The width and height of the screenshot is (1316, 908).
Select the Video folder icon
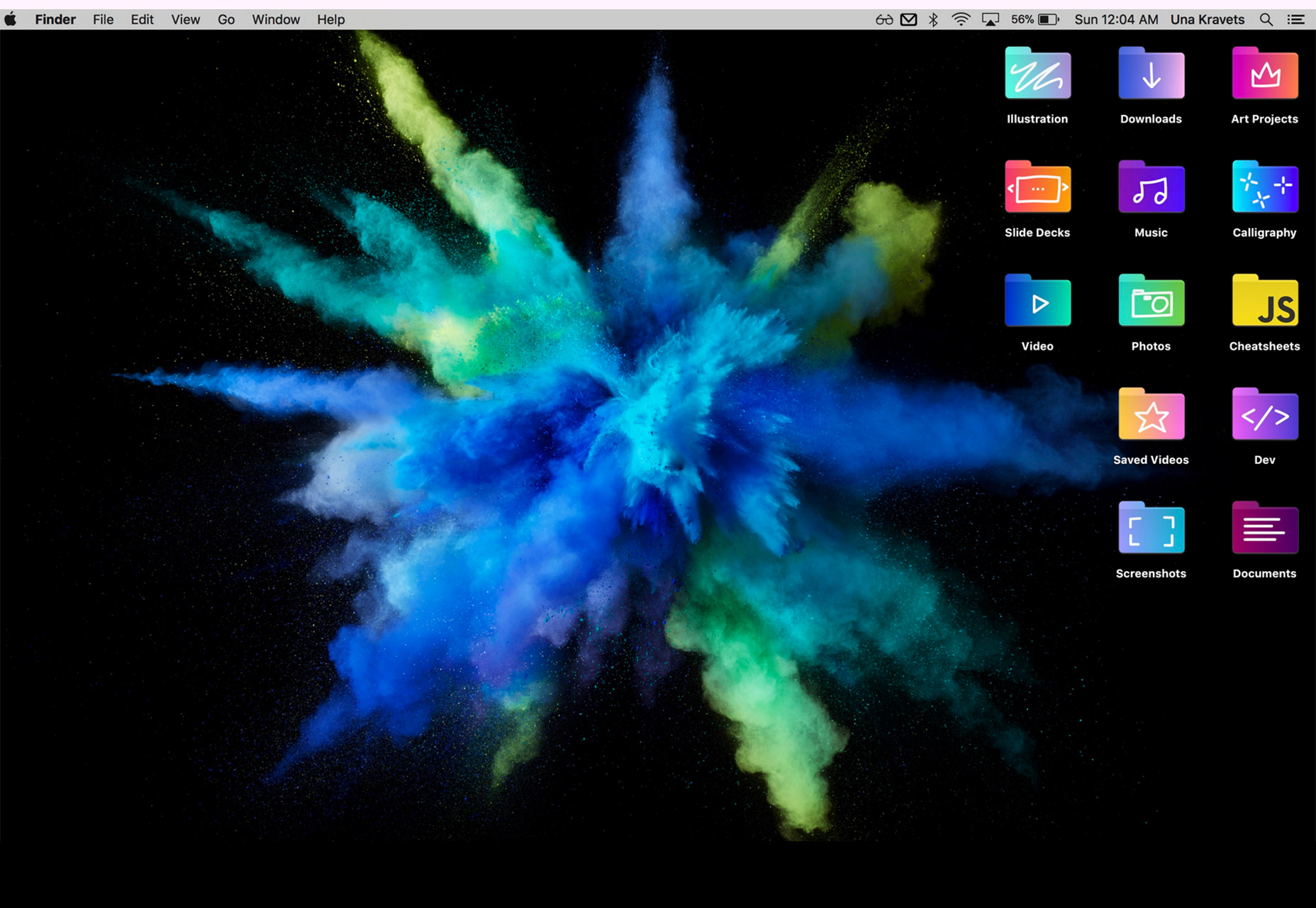tap(1037, 300)
